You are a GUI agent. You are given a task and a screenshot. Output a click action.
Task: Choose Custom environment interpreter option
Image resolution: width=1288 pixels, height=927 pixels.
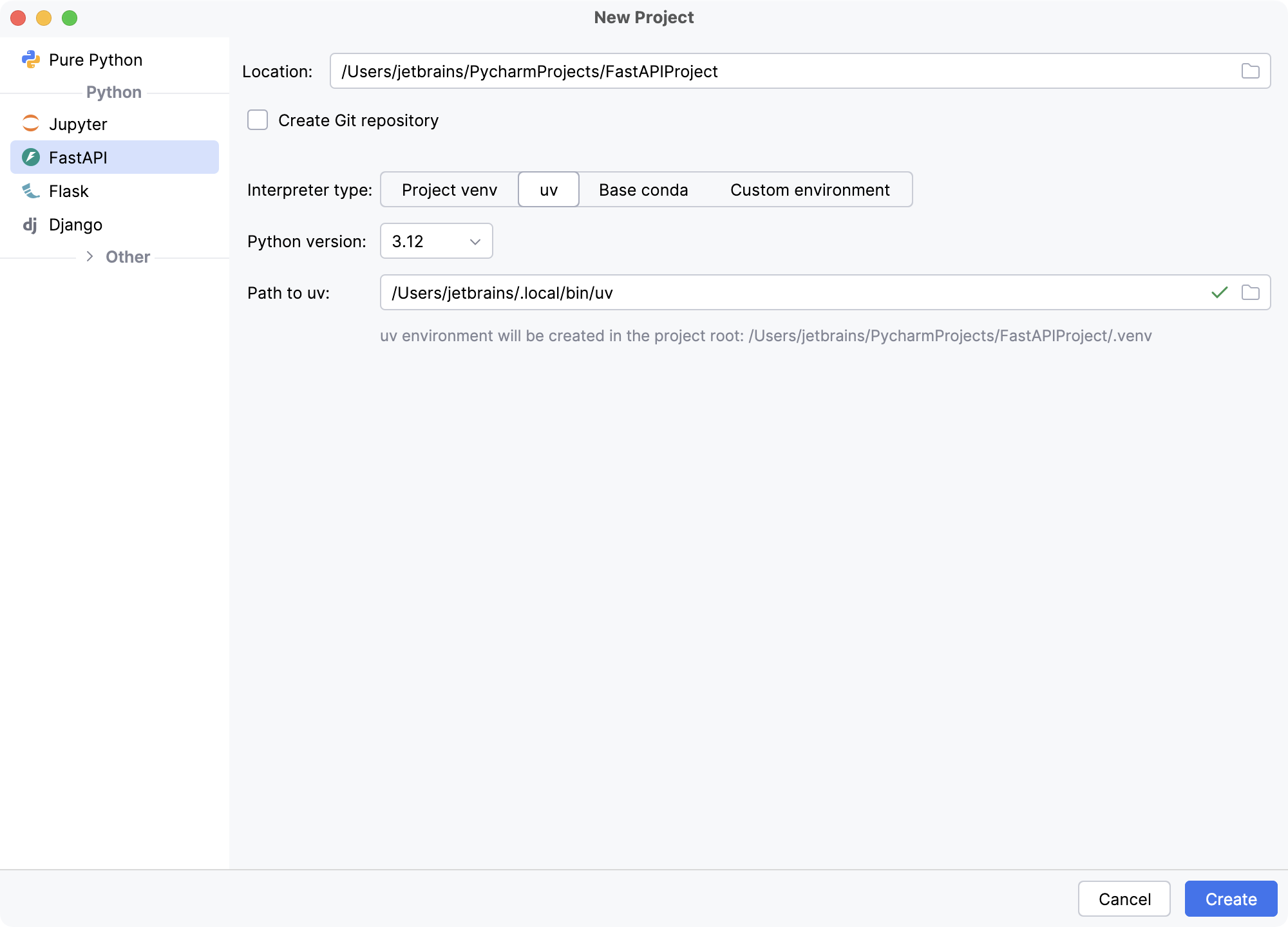(810, 189)
